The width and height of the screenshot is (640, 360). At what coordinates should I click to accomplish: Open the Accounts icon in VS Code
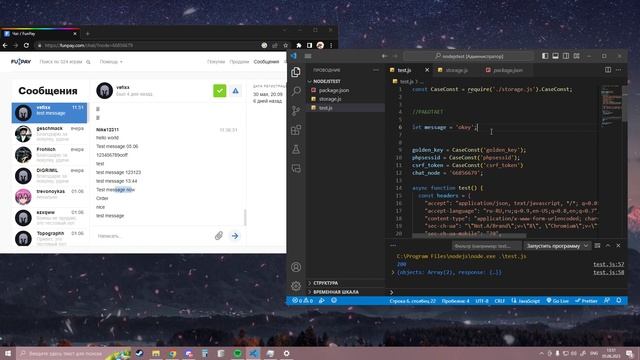tap(296, 267)
